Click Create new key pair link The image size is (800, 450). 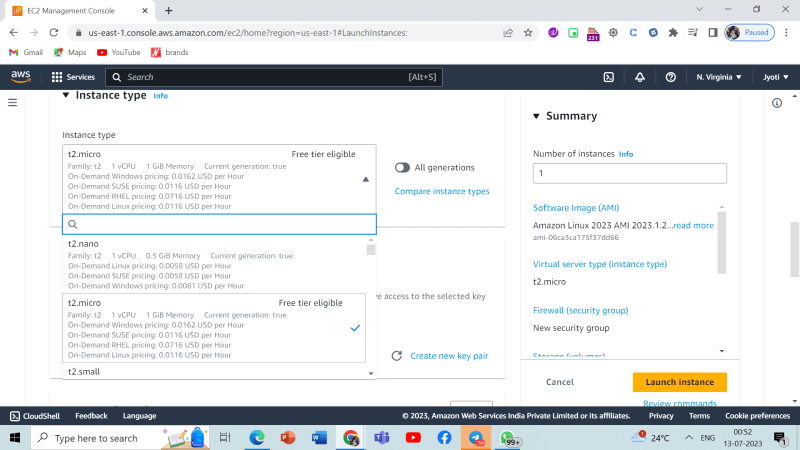coord(449,356)
